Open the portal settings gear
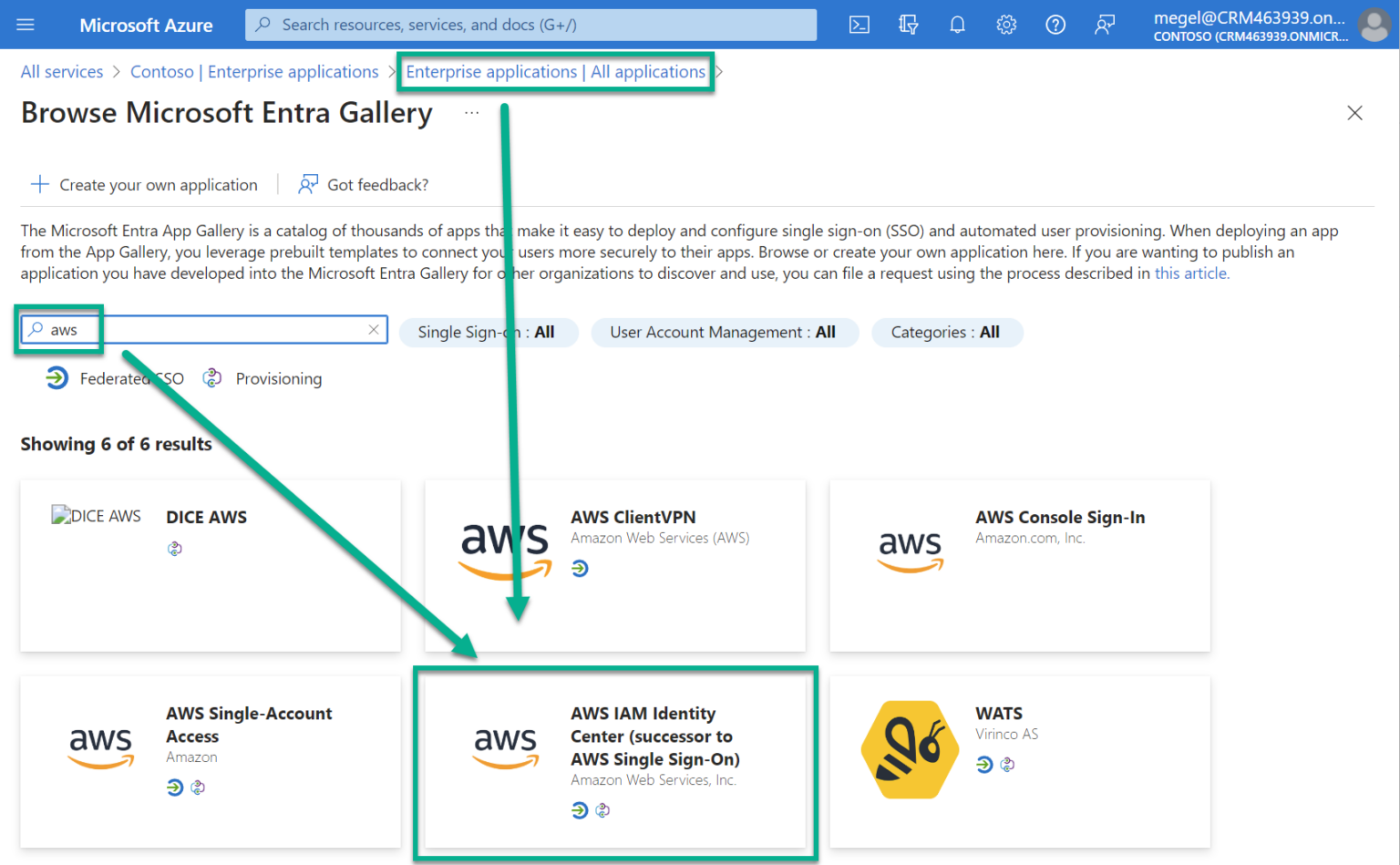 [1006, 25]
